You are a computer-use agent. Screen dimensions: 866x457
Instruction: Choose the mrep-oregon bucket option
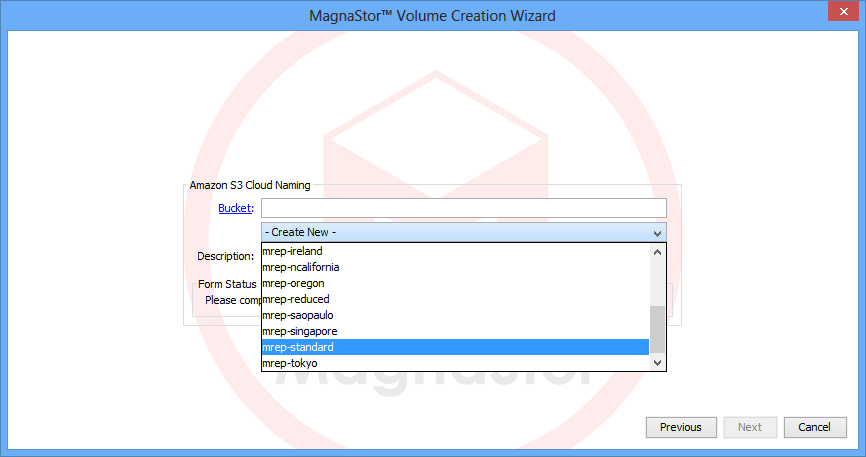(455, 283)
